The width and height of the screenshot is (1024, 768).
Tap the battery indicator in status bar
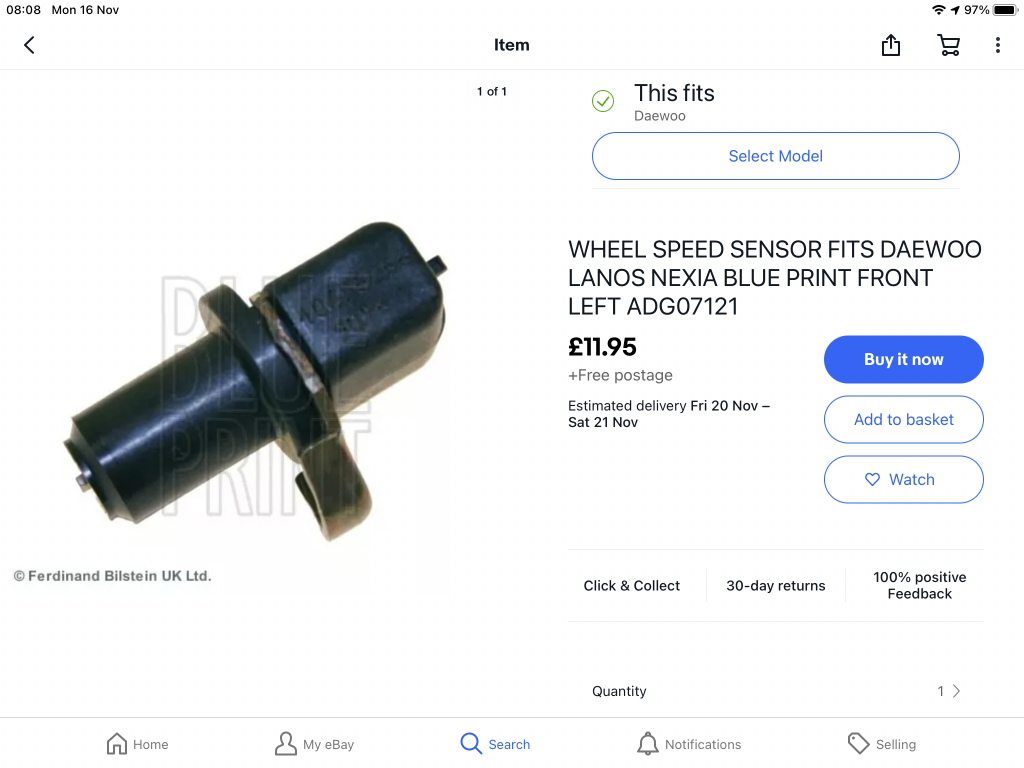(1005, 10)
